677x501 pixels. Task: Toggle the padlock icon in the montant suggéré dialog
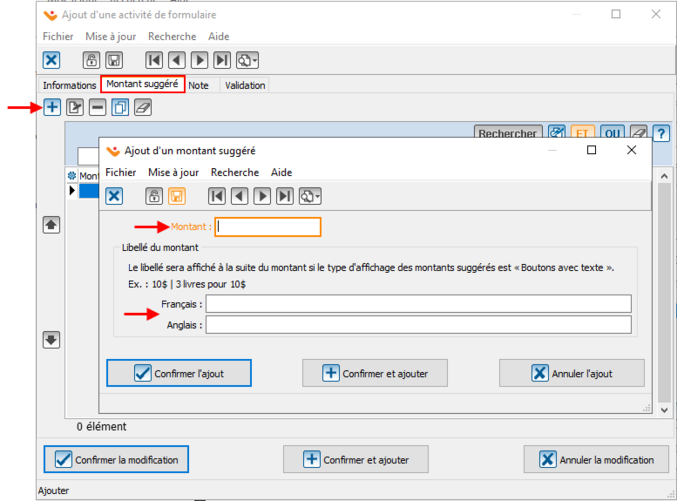(x=154, y=196)
